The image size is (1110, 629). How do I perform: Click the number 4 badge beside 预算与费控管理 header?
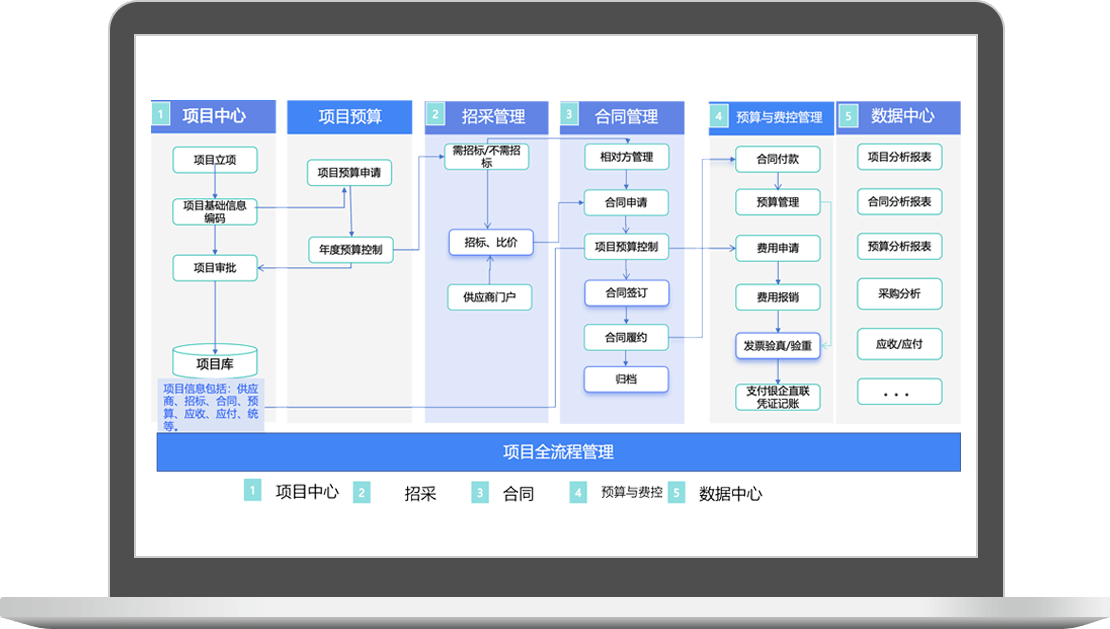point(719,117)
